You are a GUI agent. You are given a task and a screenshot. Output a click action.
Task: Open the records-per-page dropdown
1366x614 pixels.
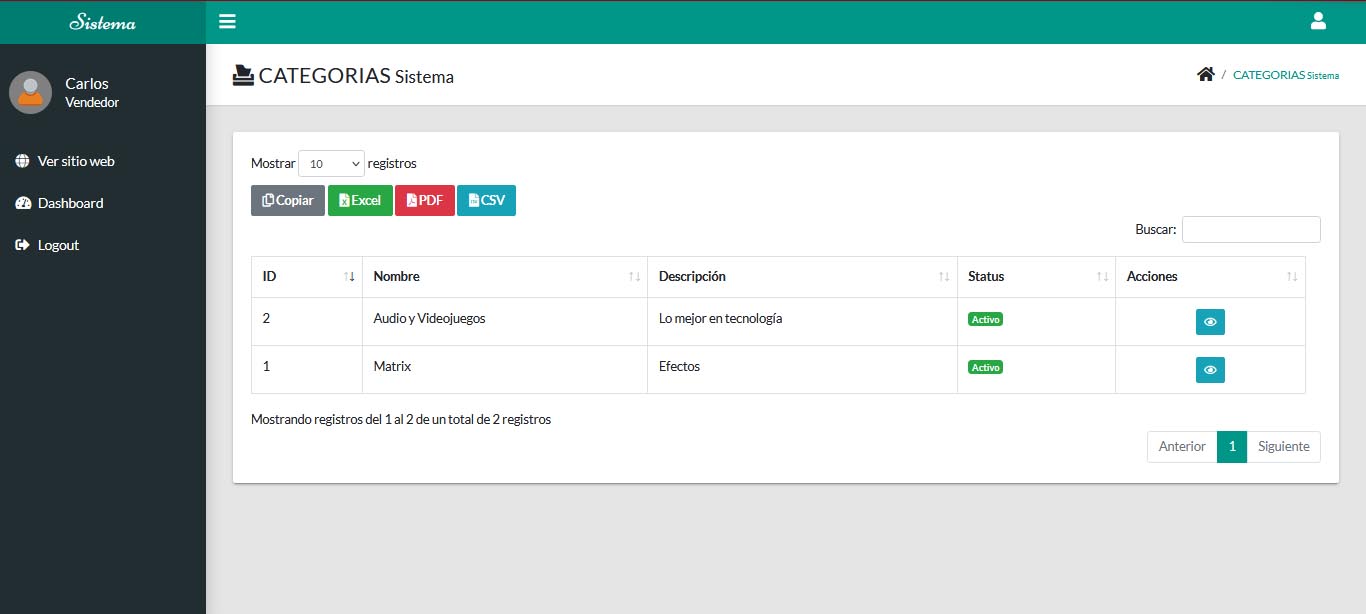[331, 164]
